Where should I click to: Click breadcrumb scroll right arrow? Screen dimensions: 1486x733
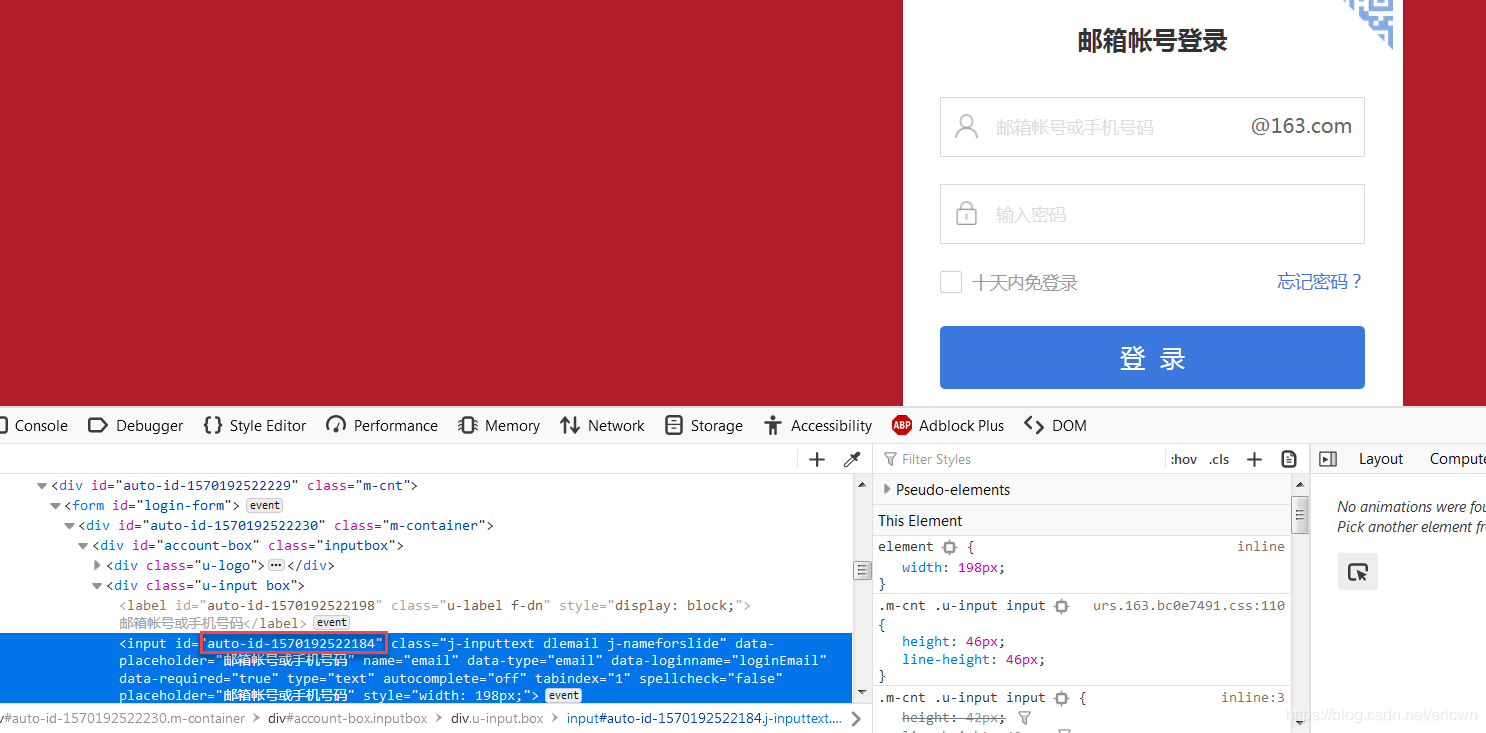click(856, 718)
